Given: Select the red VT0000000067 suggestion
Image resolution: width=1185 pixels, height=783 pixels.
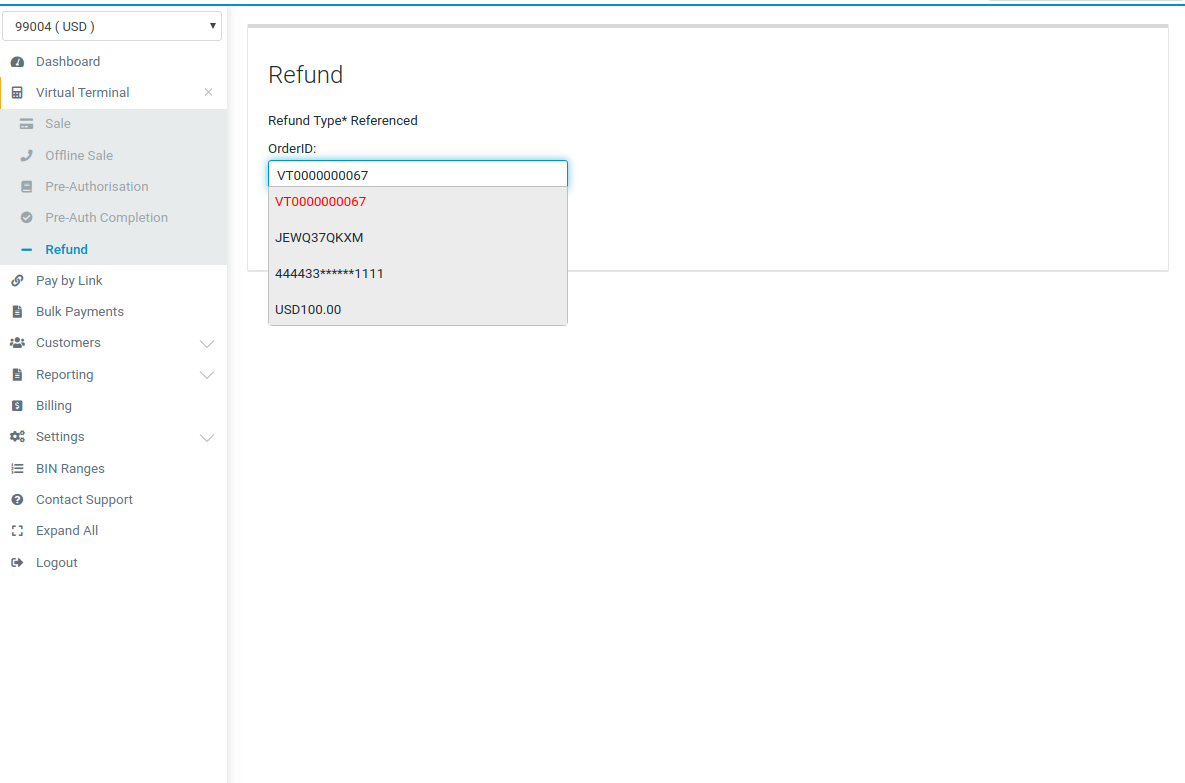Looking at the screenshot, I should coord(321,202).
